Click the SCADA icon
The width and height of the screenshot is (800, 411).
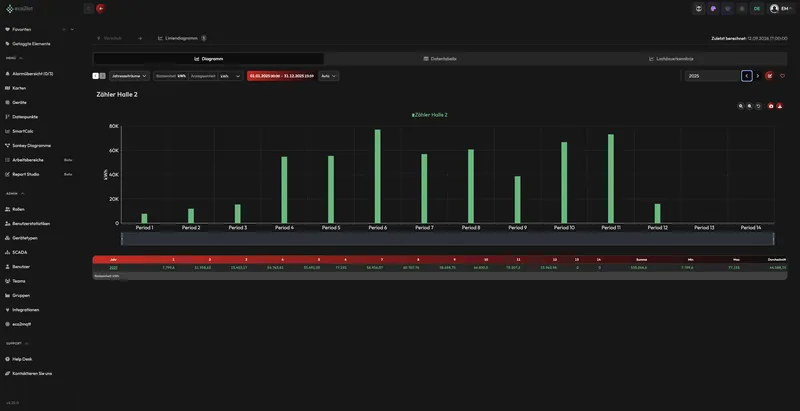click(8, 252)
